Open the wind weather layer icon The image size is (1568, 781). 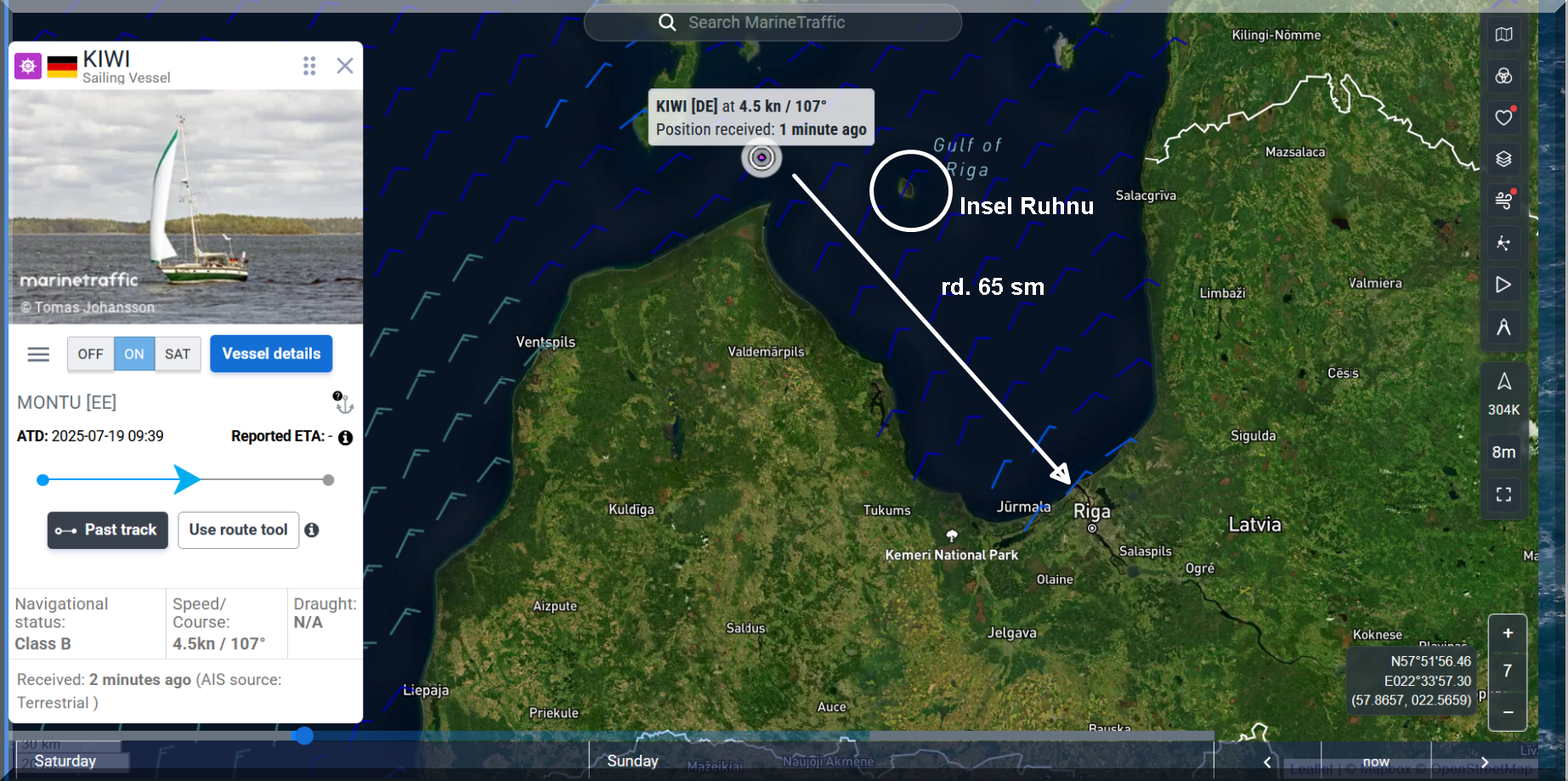[1503, 201]
